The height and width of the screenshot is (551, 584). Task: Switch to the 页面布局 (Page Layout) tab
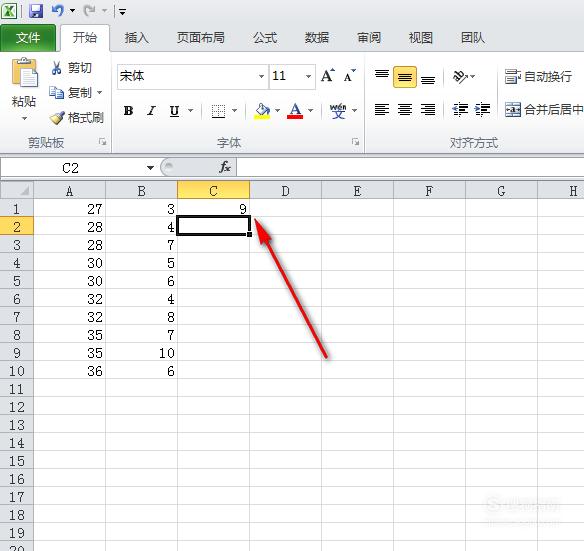click(201, 38)
